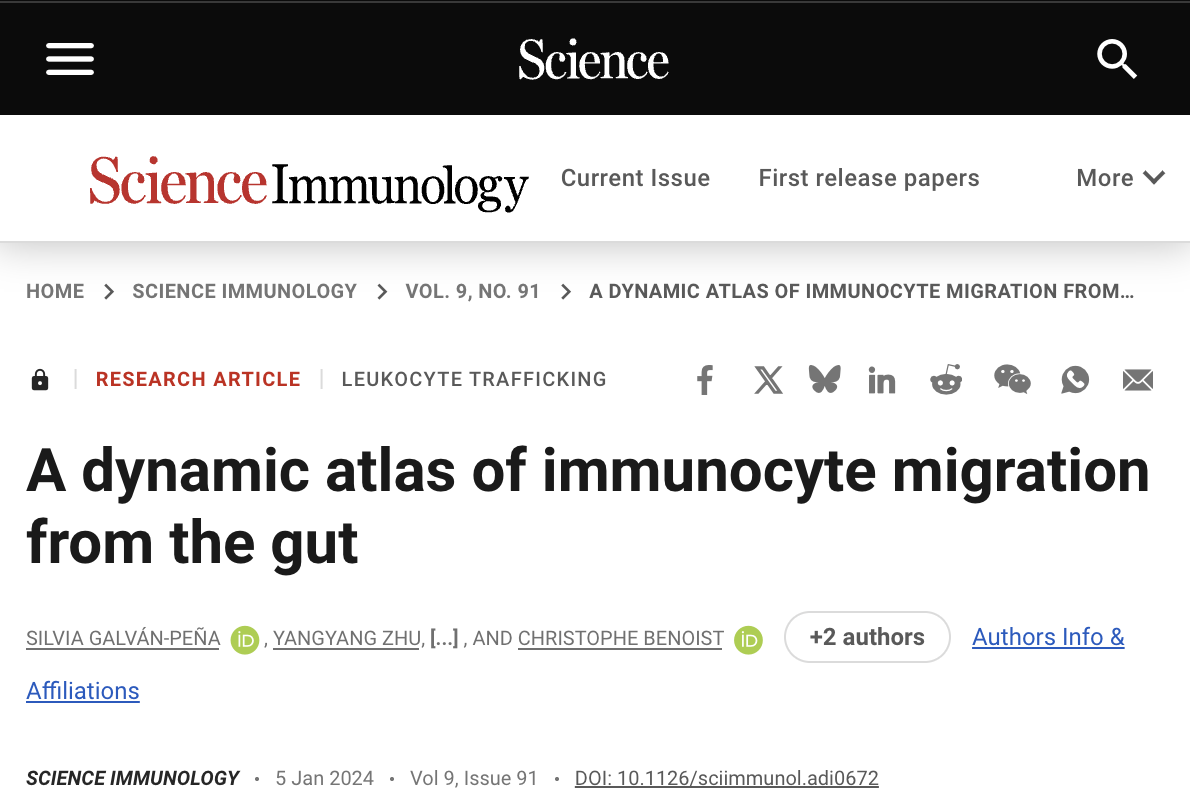The height and width of the screenshot is (804, 1190).
Task: View Silvia Galván-Peña's ORCID profile
Action: click(x=244, y=640)
